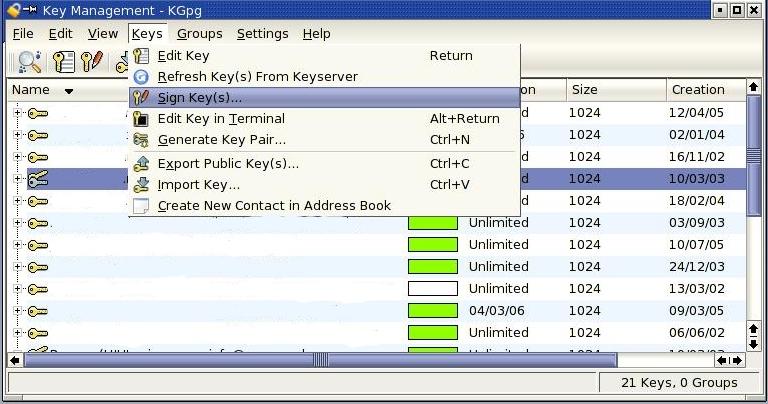The image size is (768, 404).
Task: Open the Help menu
Action: point(316,34)
